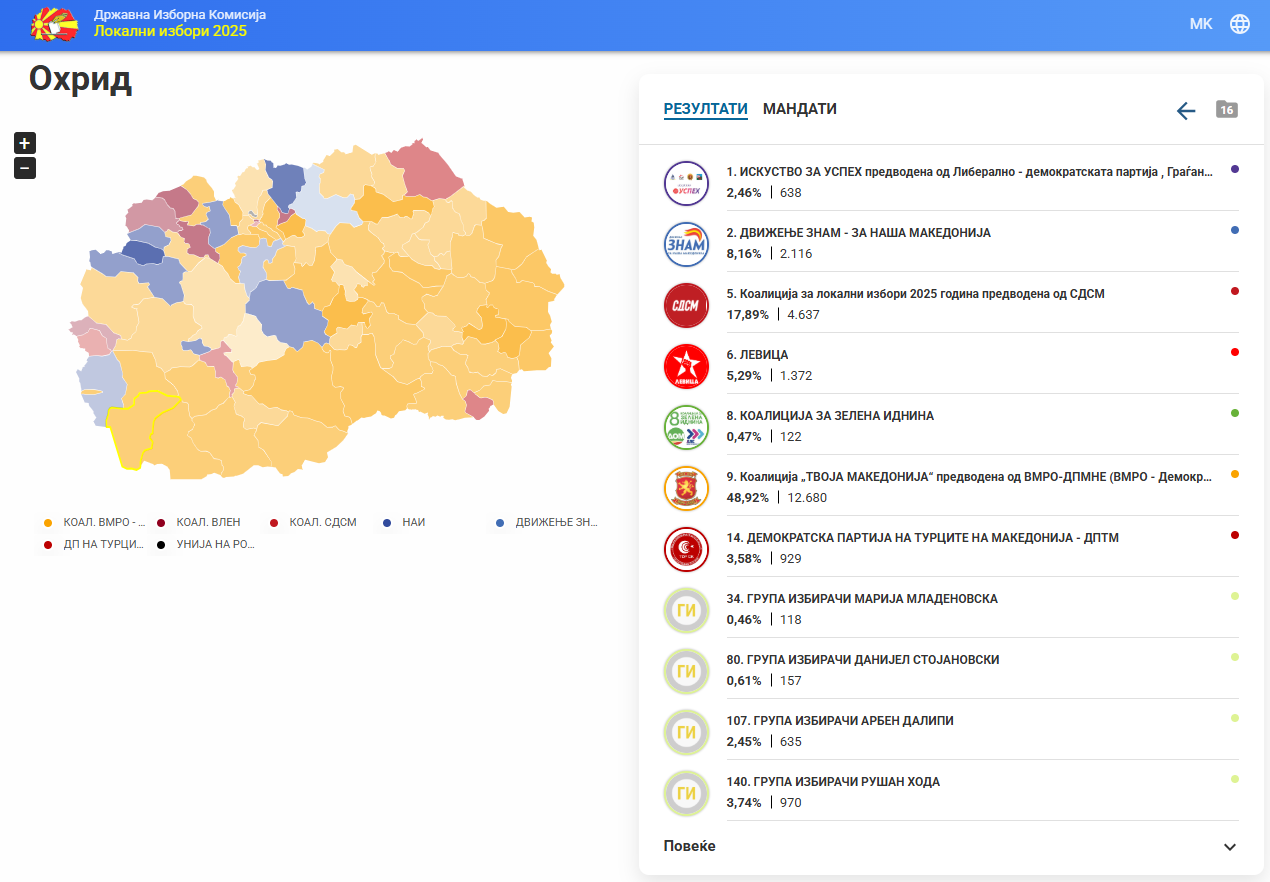Image resolution: width=1270 pixels, height=882 pixels.
Task: Expand the Повеќе section
Action: click(950, 846)
